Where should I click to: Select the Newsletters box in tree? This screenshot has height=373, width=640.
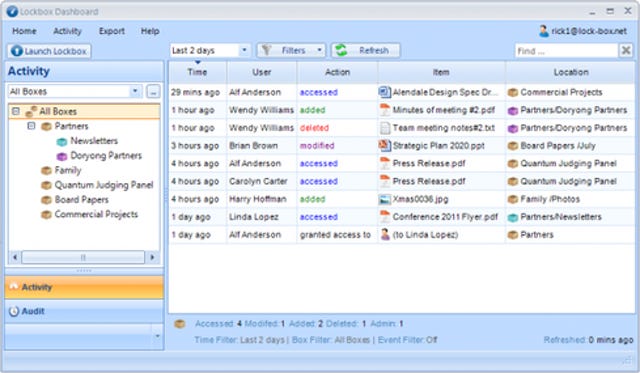94,141
